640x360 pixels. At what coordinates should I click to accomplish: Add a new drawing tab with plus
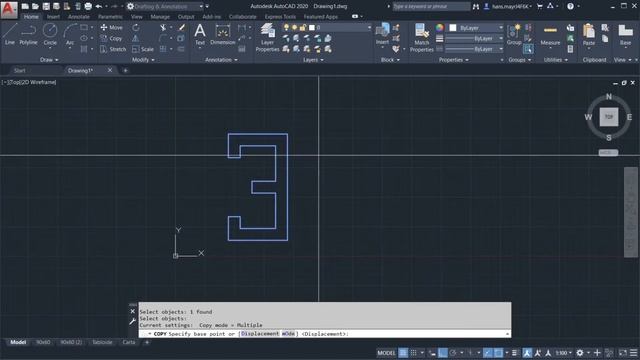coord(125,70)
